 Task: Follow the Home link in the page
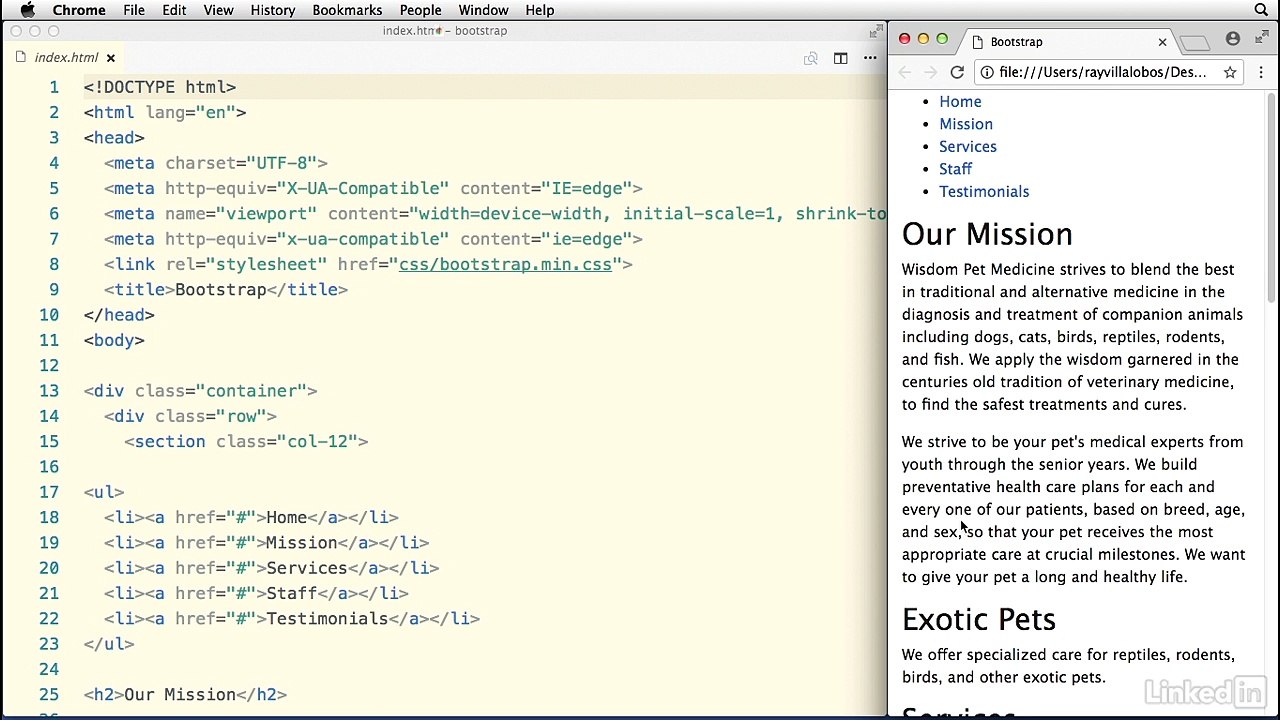[960, 102]
